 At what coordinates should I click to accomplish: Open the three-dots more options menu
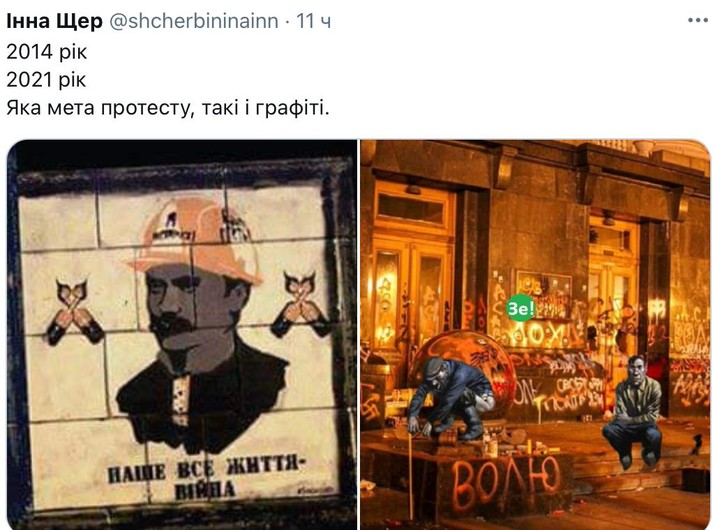698,20
